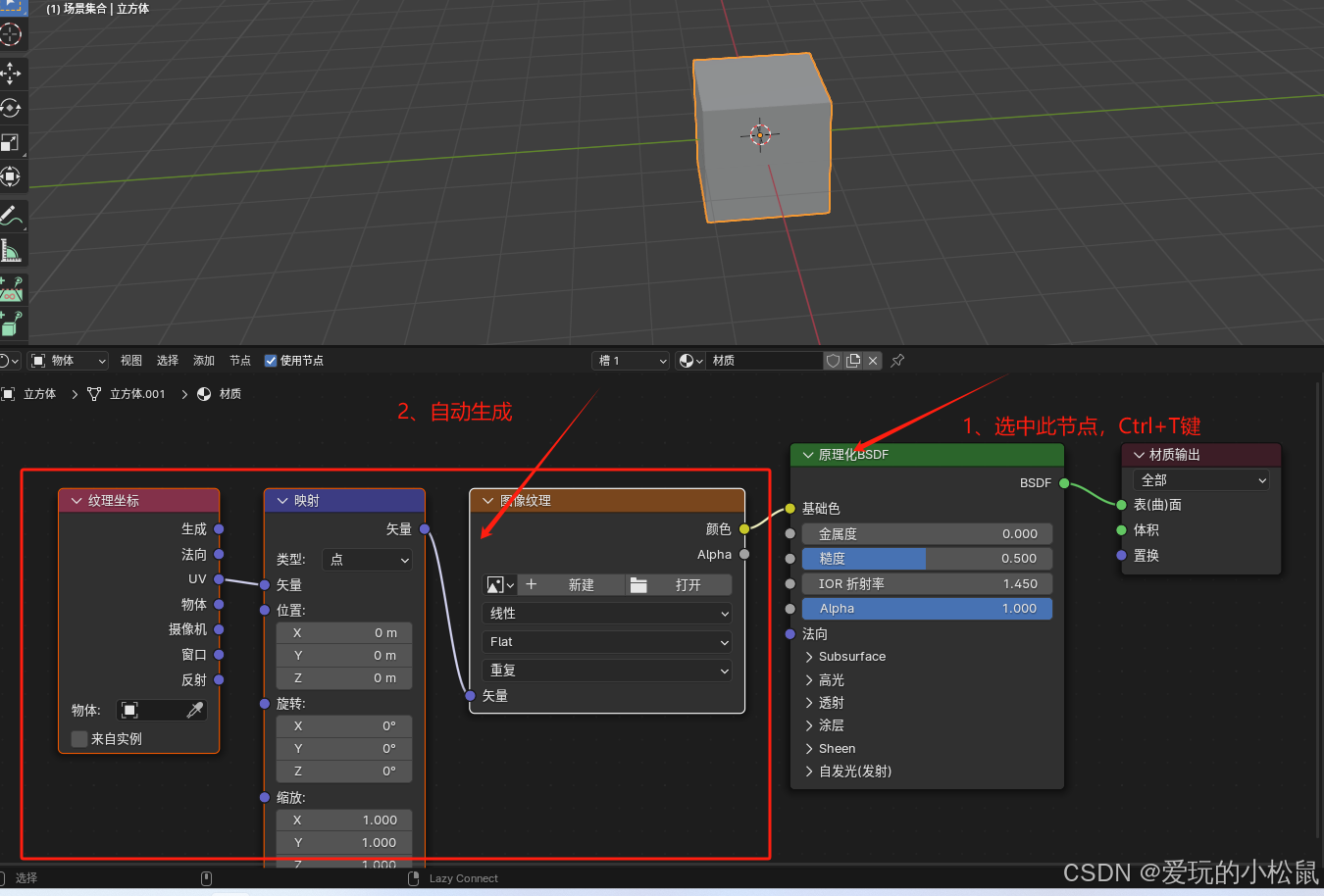Select the Scale tool in the viewport toolbar
Image resolution: width=1324 pixels, height=896 pixels.
(12, 143)
